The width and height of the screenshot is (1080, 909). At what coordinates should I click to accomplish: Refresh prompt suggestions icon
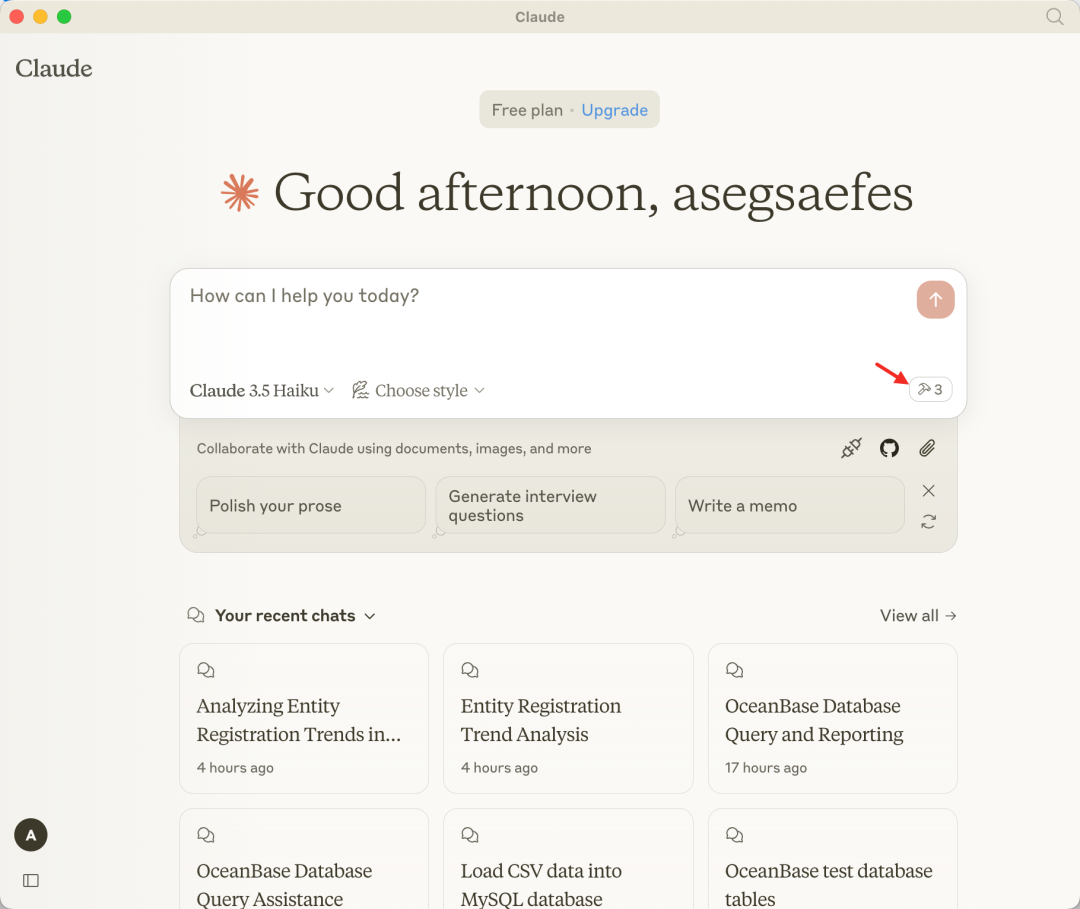click(x=928, y=522)
